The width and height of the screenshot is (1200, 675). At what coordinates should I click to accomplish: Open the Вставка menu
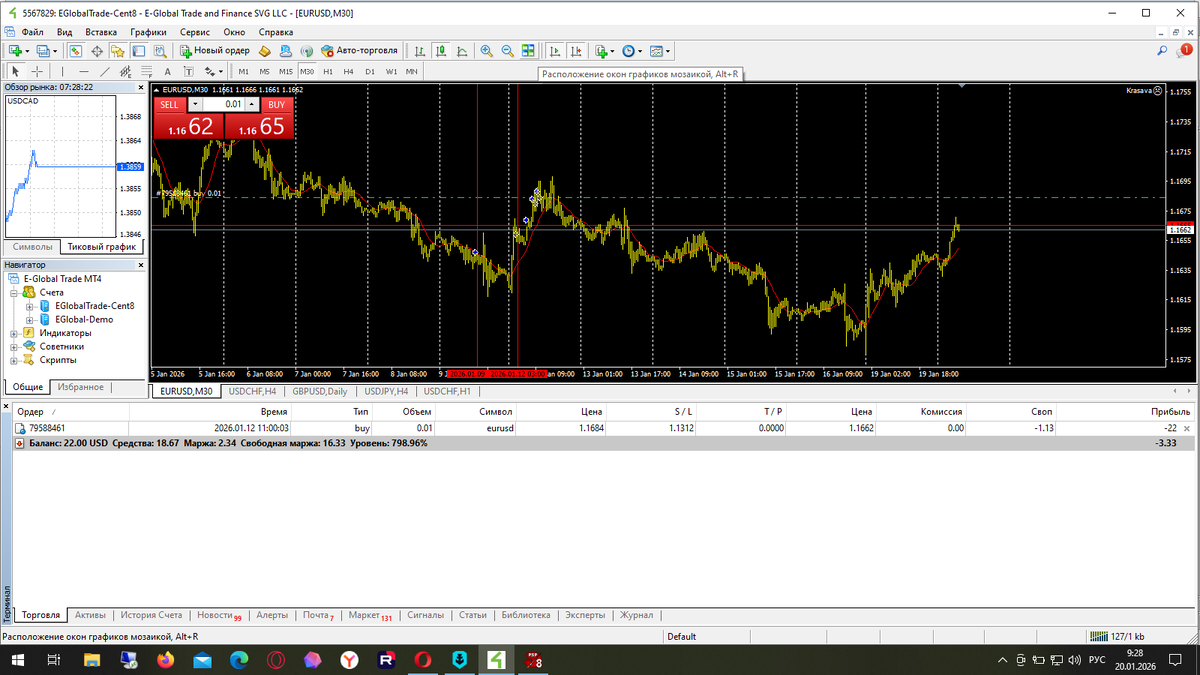[101, 32]
